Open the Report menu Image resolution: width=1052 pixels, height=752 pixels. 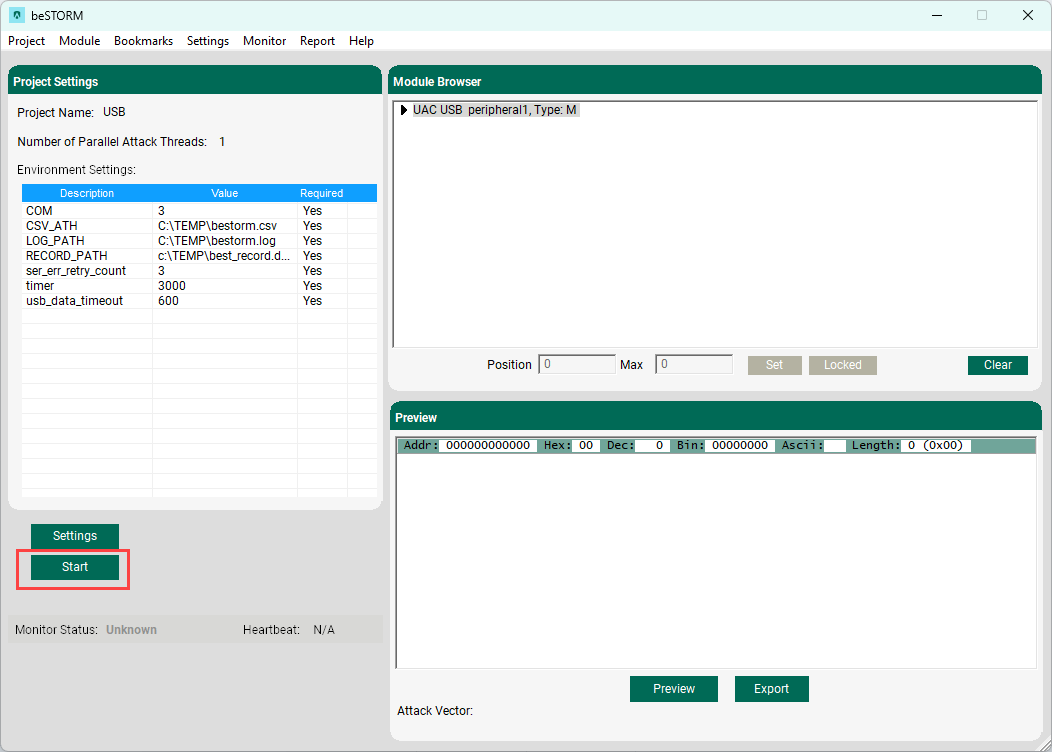tap(317, 41)
